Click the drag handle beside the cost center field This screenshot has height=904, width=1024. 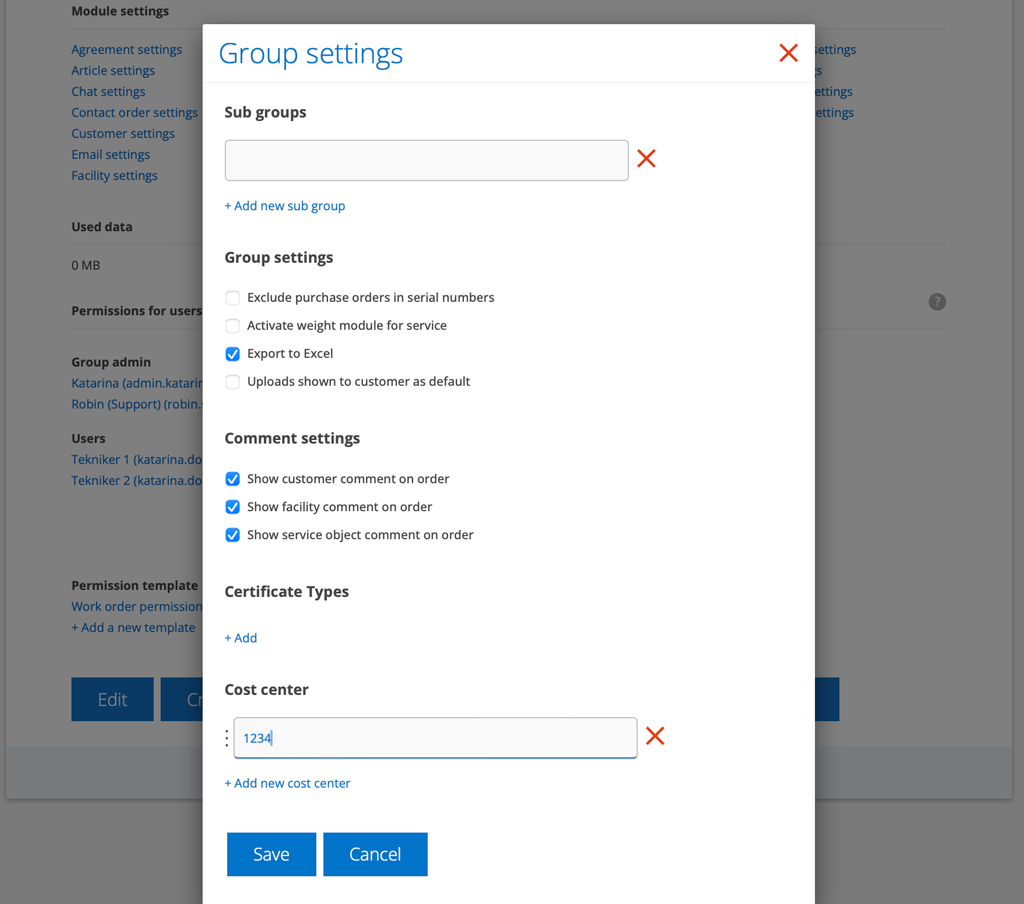(x=227, y=738)
